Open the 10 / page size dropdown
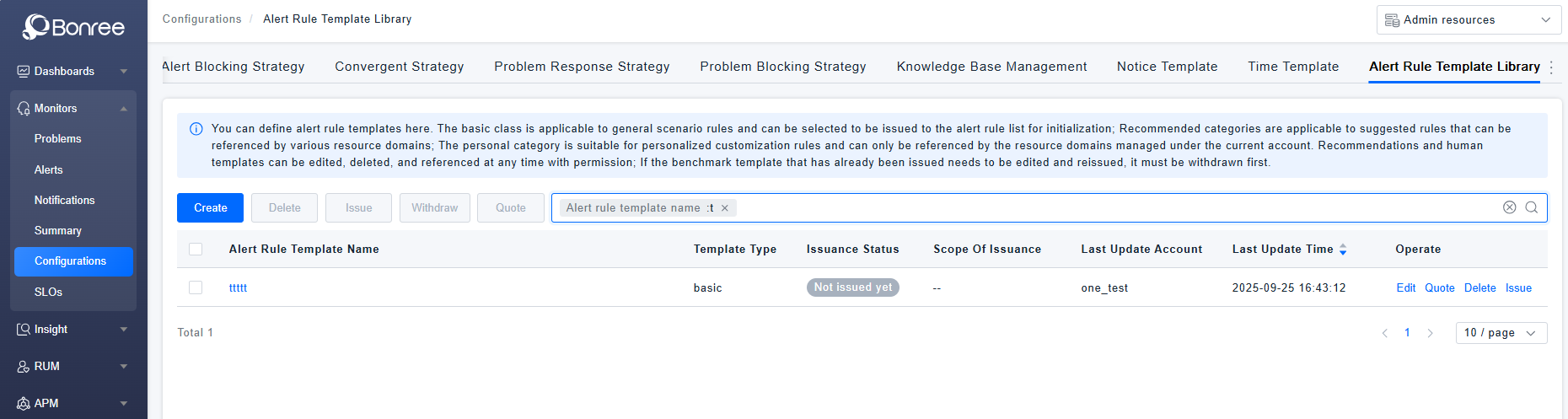This screenshot has height=419, width=1568. 1501,333
